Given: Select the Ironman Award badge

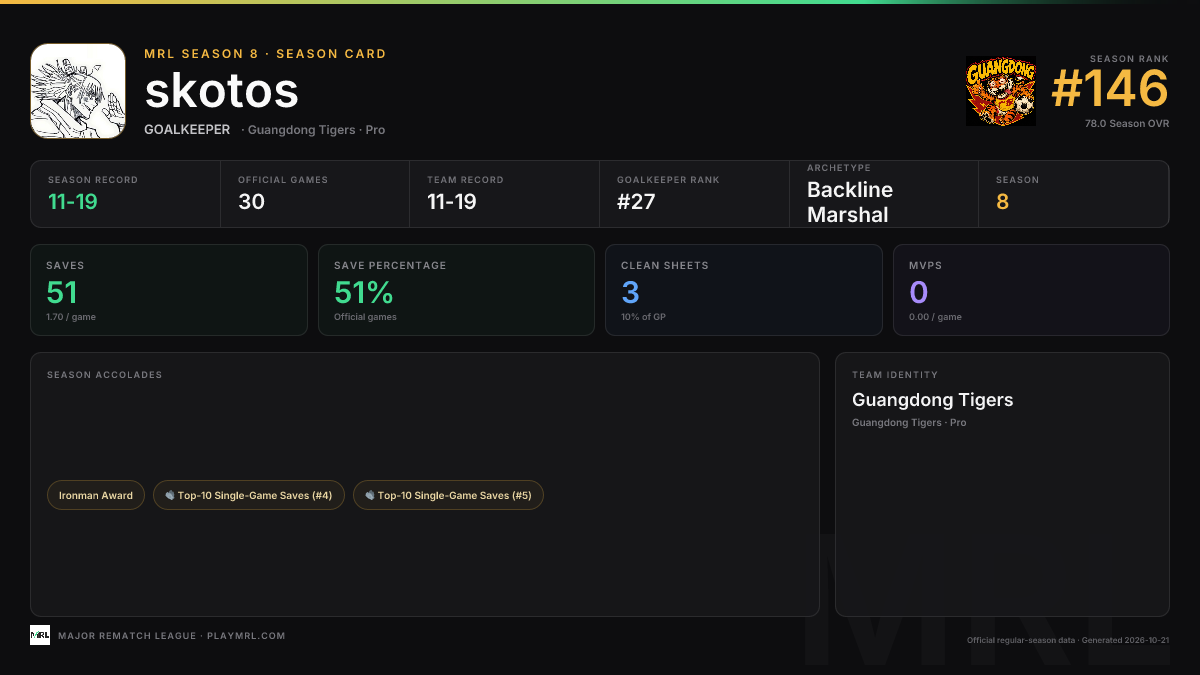Looking at the screenshot, I should [x=96, y=495].
